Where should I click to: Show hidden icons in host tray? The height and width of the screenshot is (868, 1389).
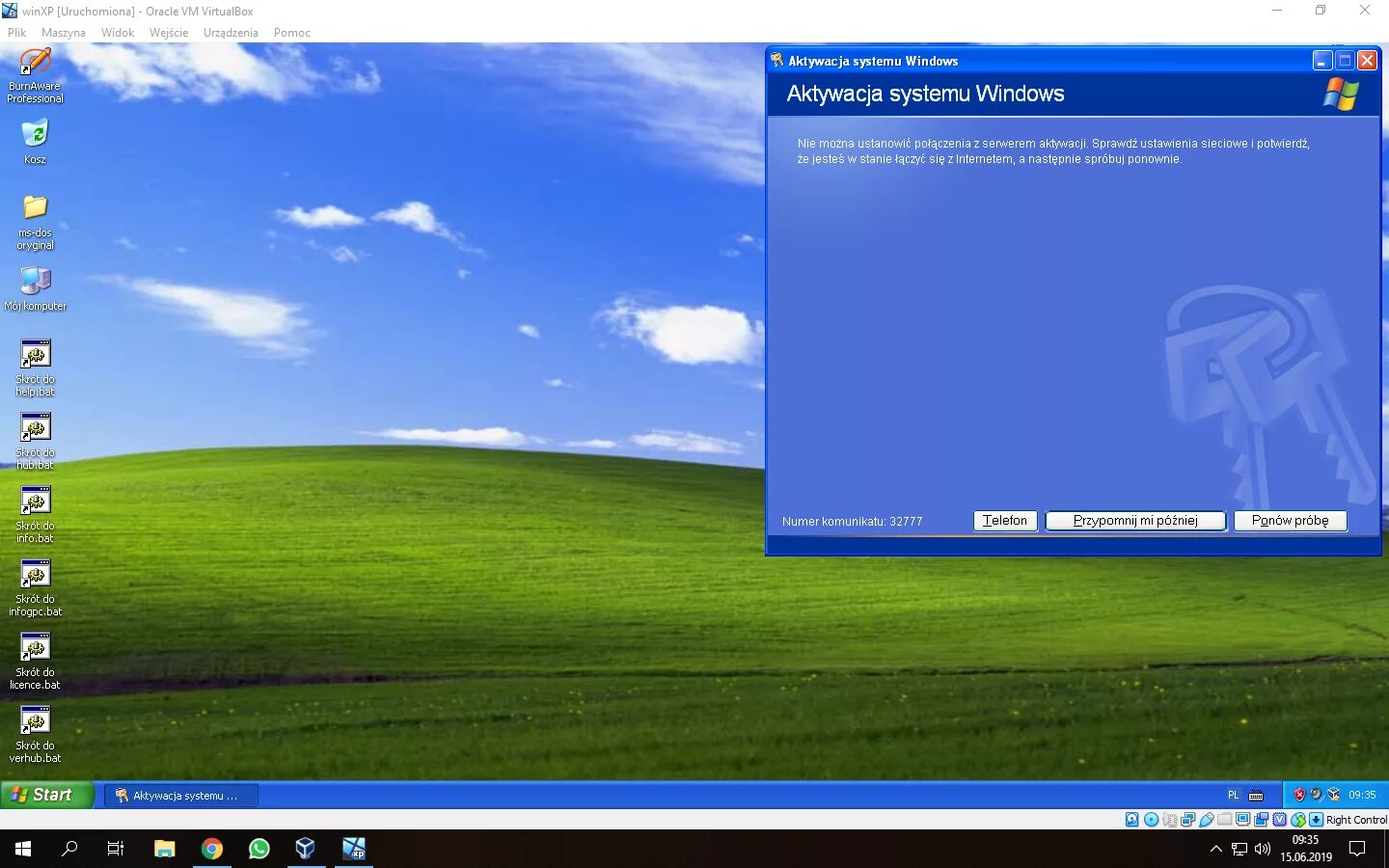(x=1215, y=849)
